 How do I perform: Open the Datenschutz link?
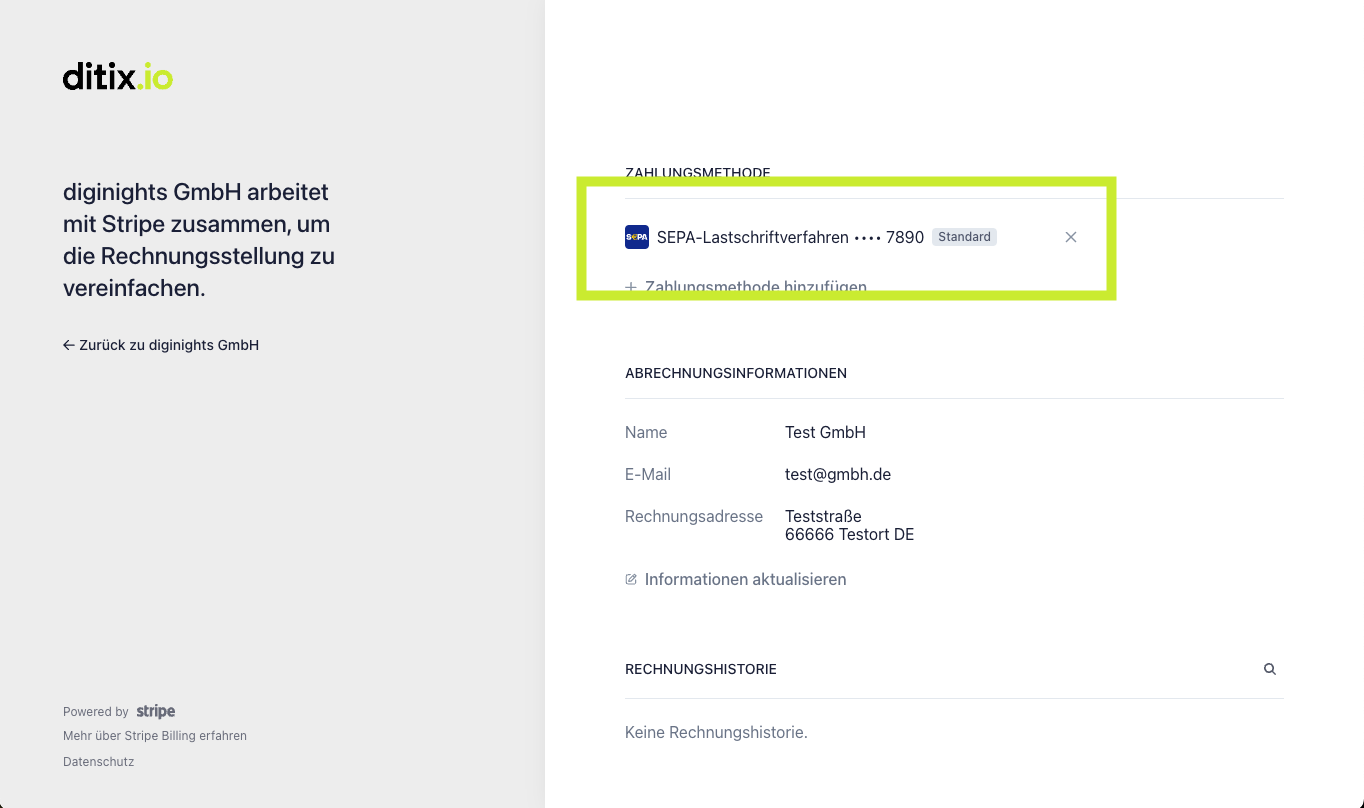98,762
